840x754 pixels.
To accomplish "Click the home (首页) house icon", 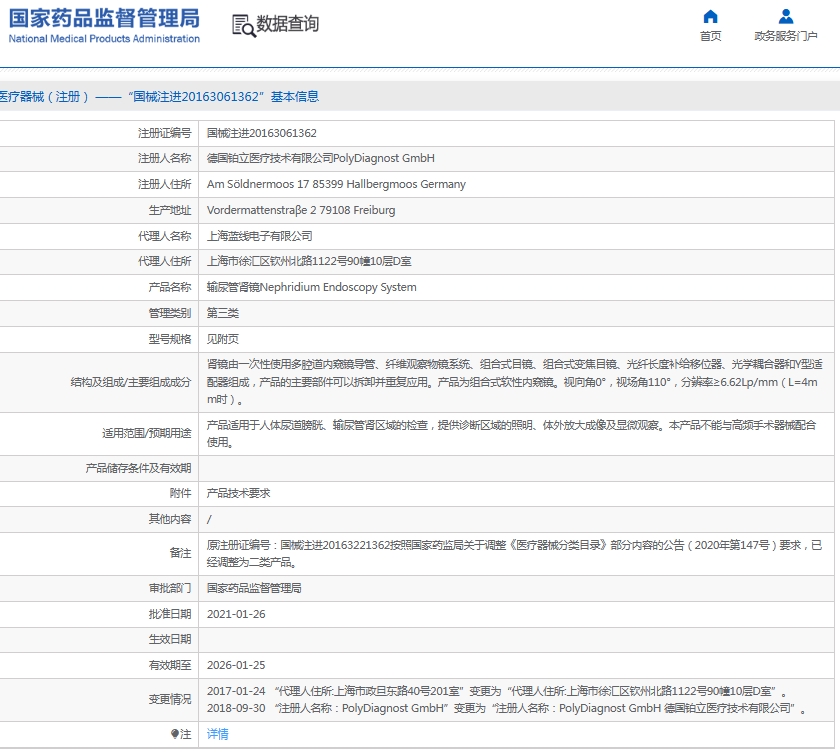I will [710, 17].
